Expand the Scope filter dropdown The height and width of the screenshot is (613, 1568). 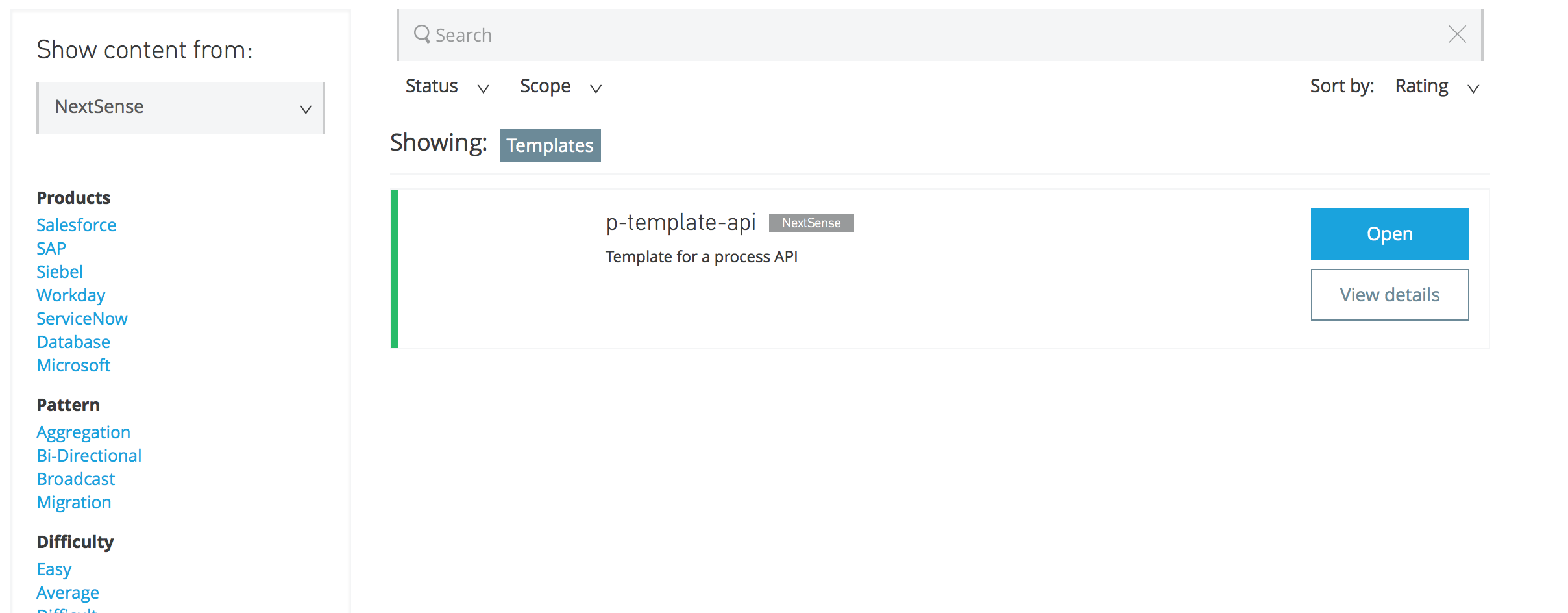pyautogui.click(x=560, y=87)
